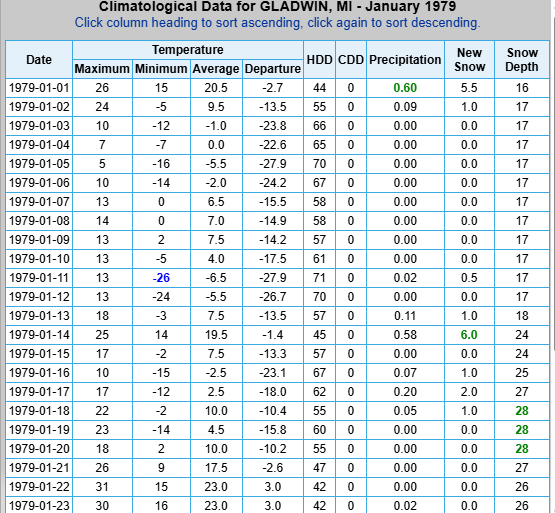
Task: Click the green 0.60 precipitation value
Action: point(405,88)
